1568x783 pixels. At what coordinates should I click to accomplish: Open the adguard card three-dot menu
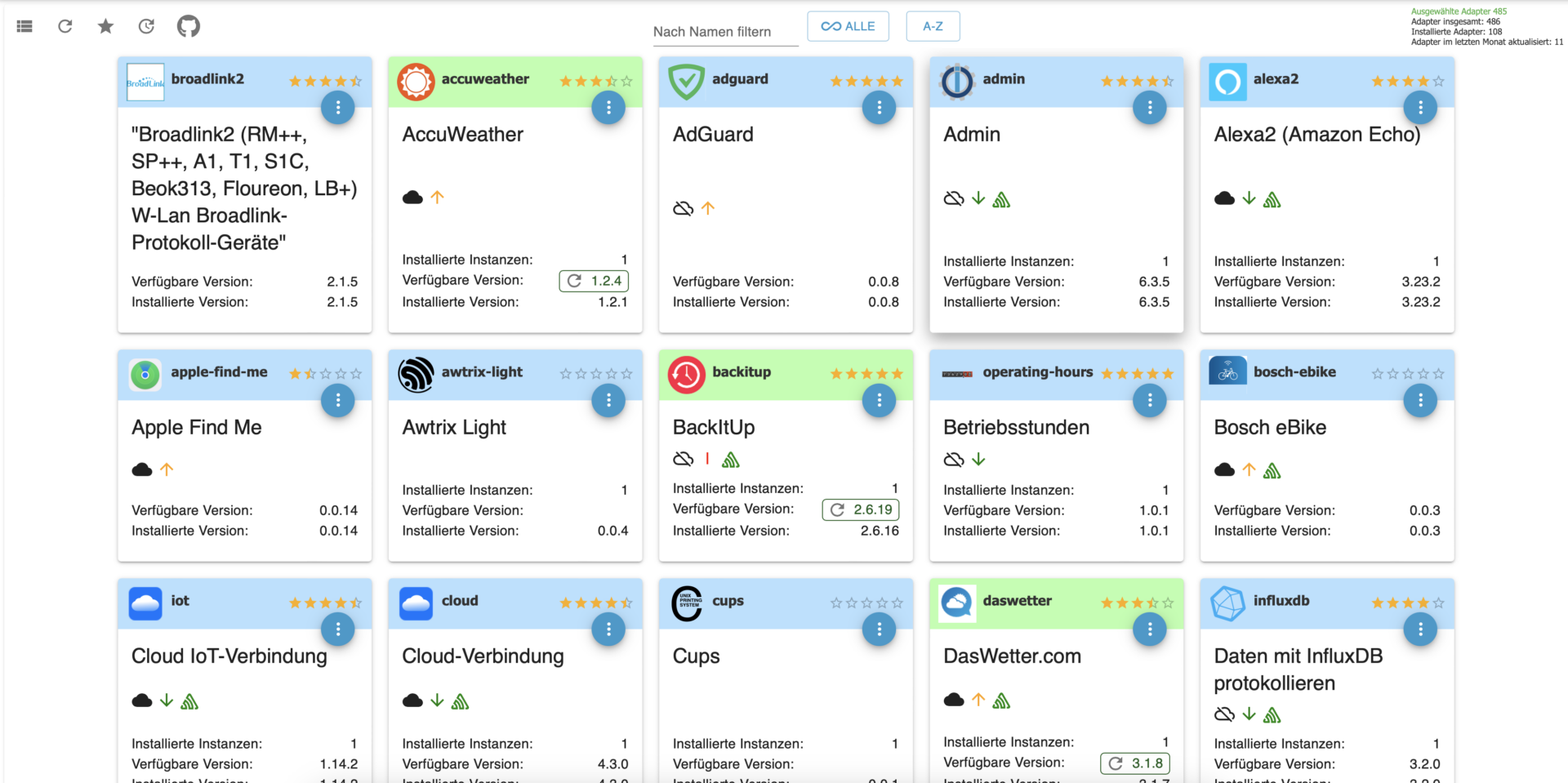tap(879, 107)
